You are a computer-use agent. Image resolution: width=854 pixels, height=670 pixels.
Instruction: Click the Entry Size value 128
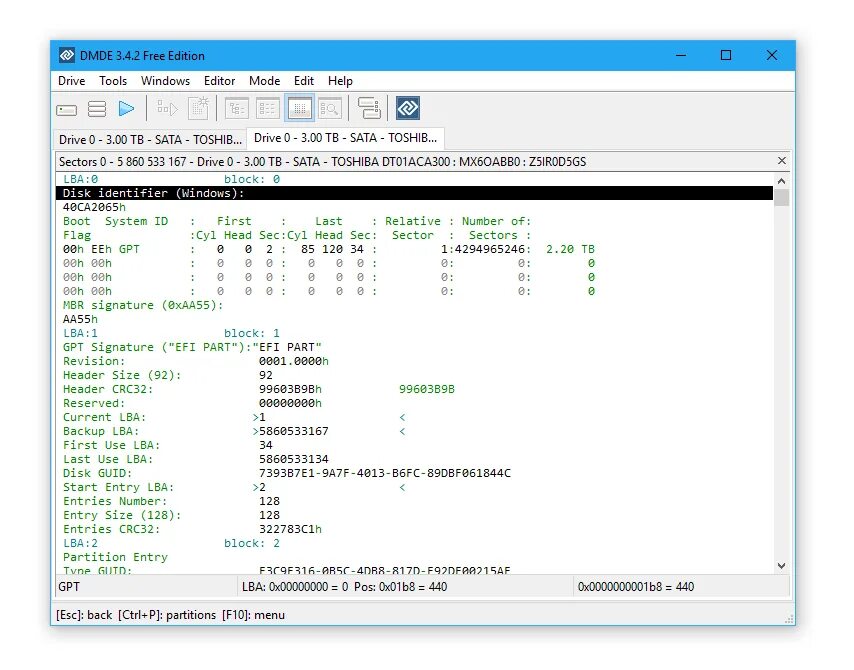point(269,516)
